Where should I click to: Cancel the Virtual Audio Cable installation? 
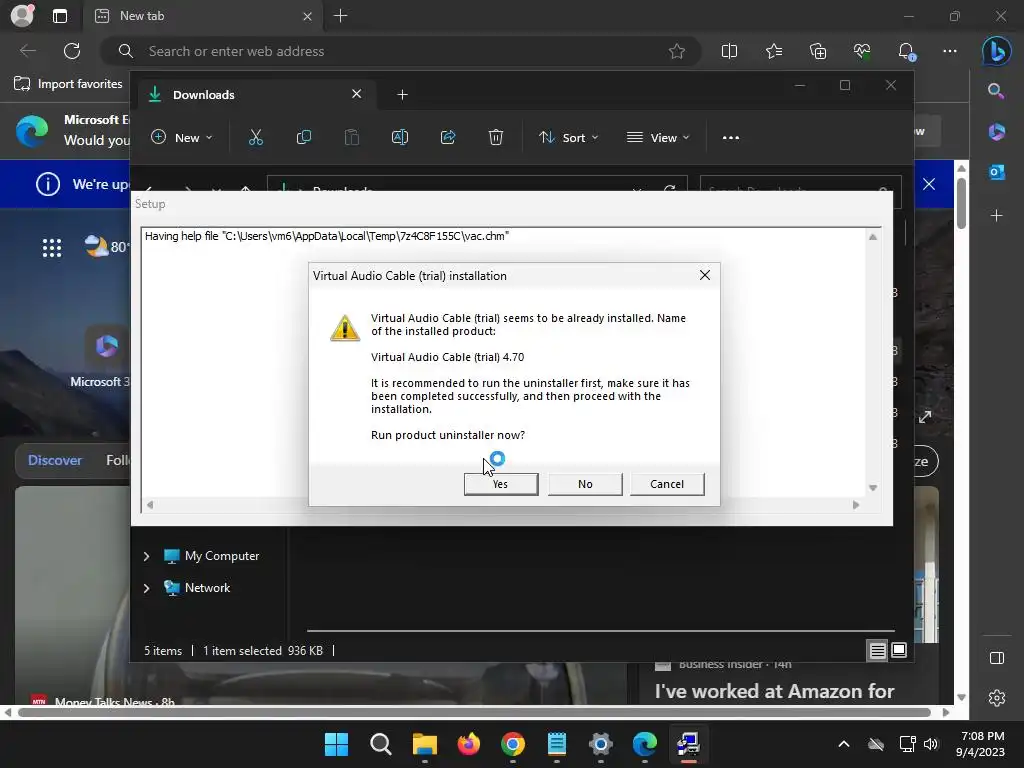pos(667,484)
